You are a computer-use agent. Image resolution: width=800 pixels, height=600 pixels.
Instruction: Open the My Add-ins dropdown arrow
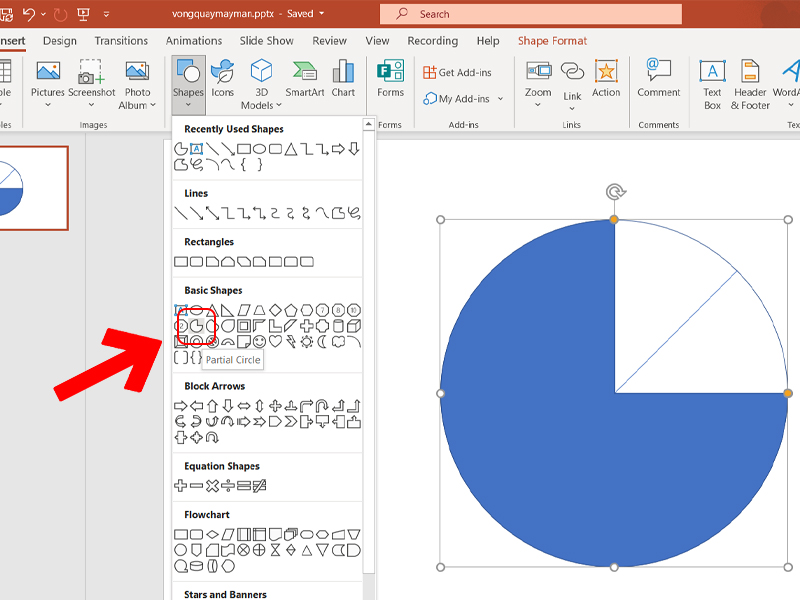point(501,99)
